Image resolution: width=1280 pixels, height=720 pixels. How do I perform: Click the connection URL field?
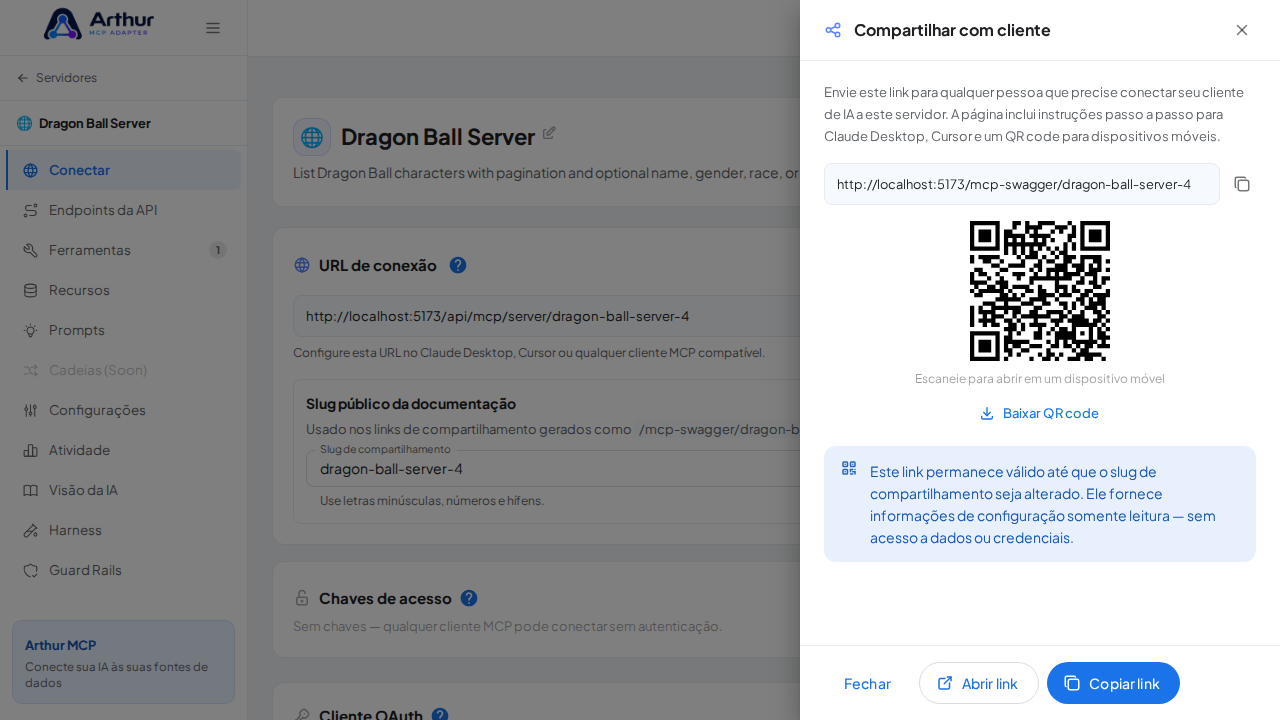click(546, 316)
